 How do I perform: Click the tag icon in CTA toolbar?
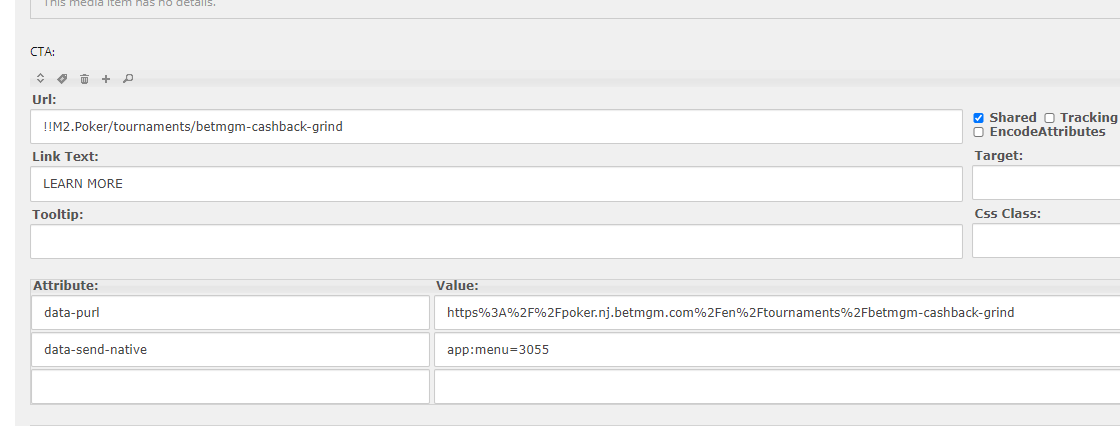tap(62, 79)
